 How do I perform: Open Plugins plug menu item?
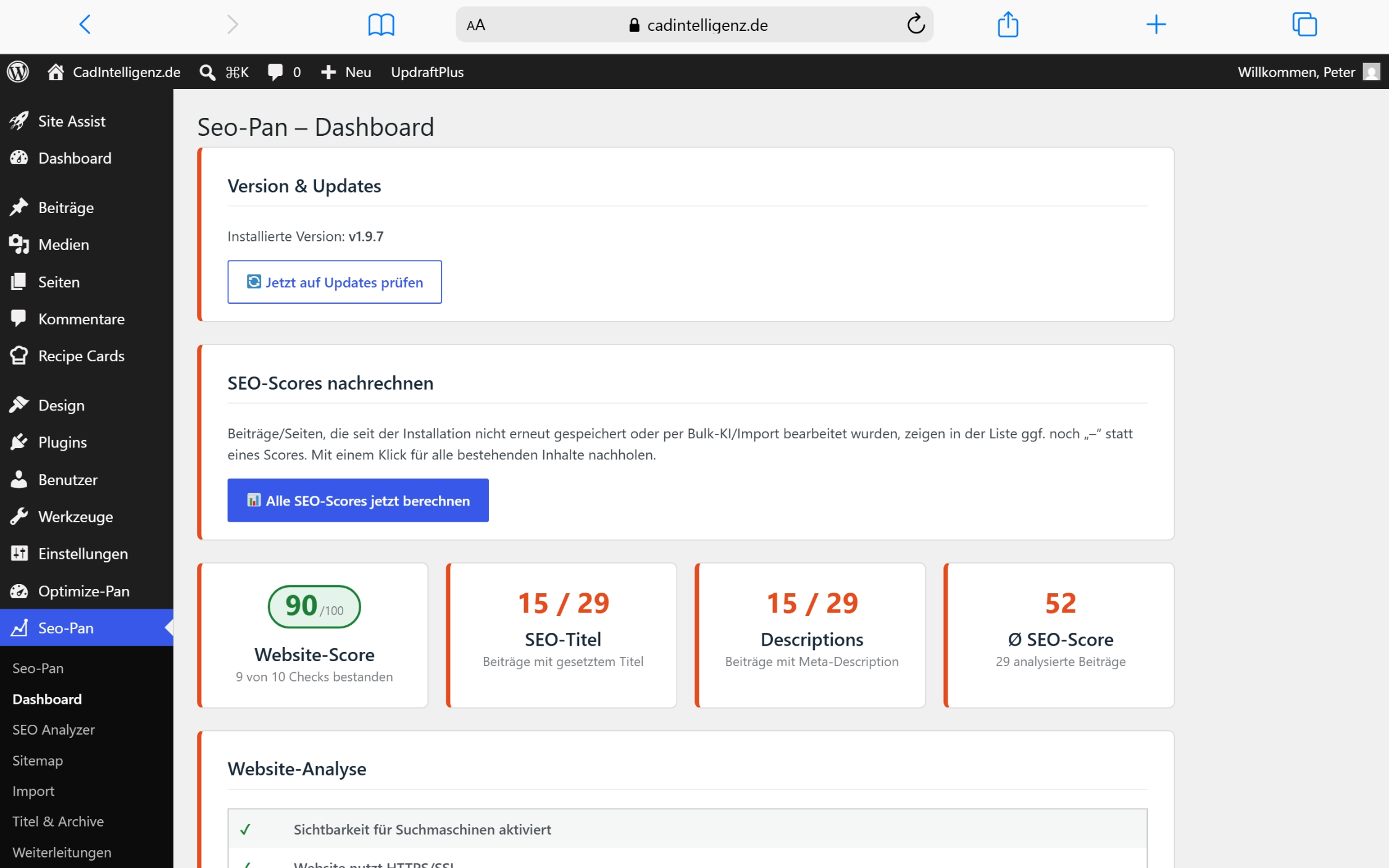pos(86,443)
